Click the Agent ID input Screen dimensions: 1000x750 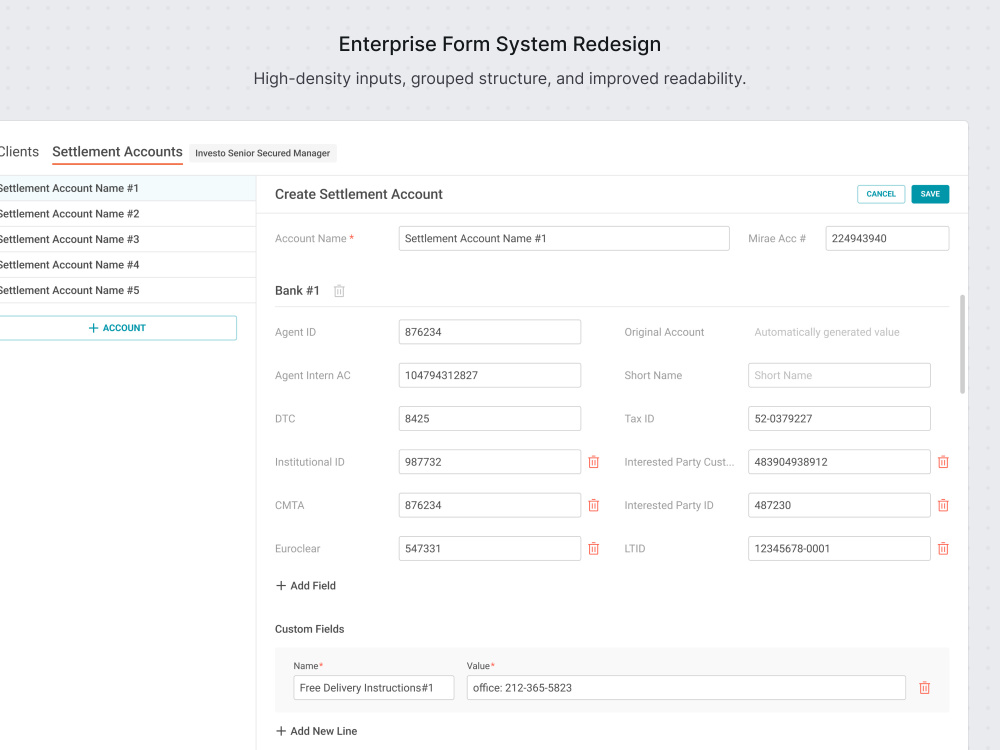490,332
